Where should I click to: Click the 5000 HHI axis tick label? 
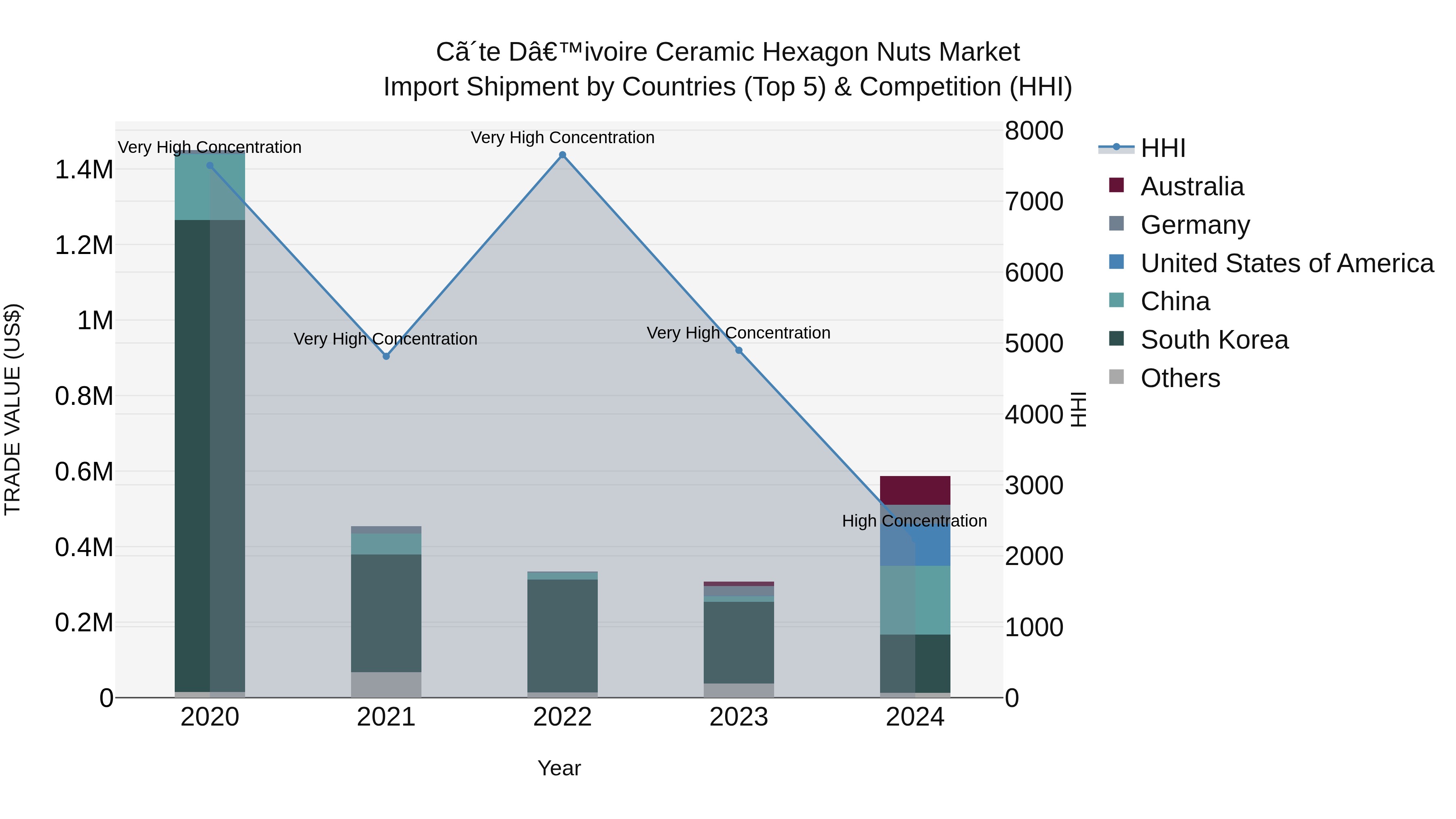[x=1034, y=343]
